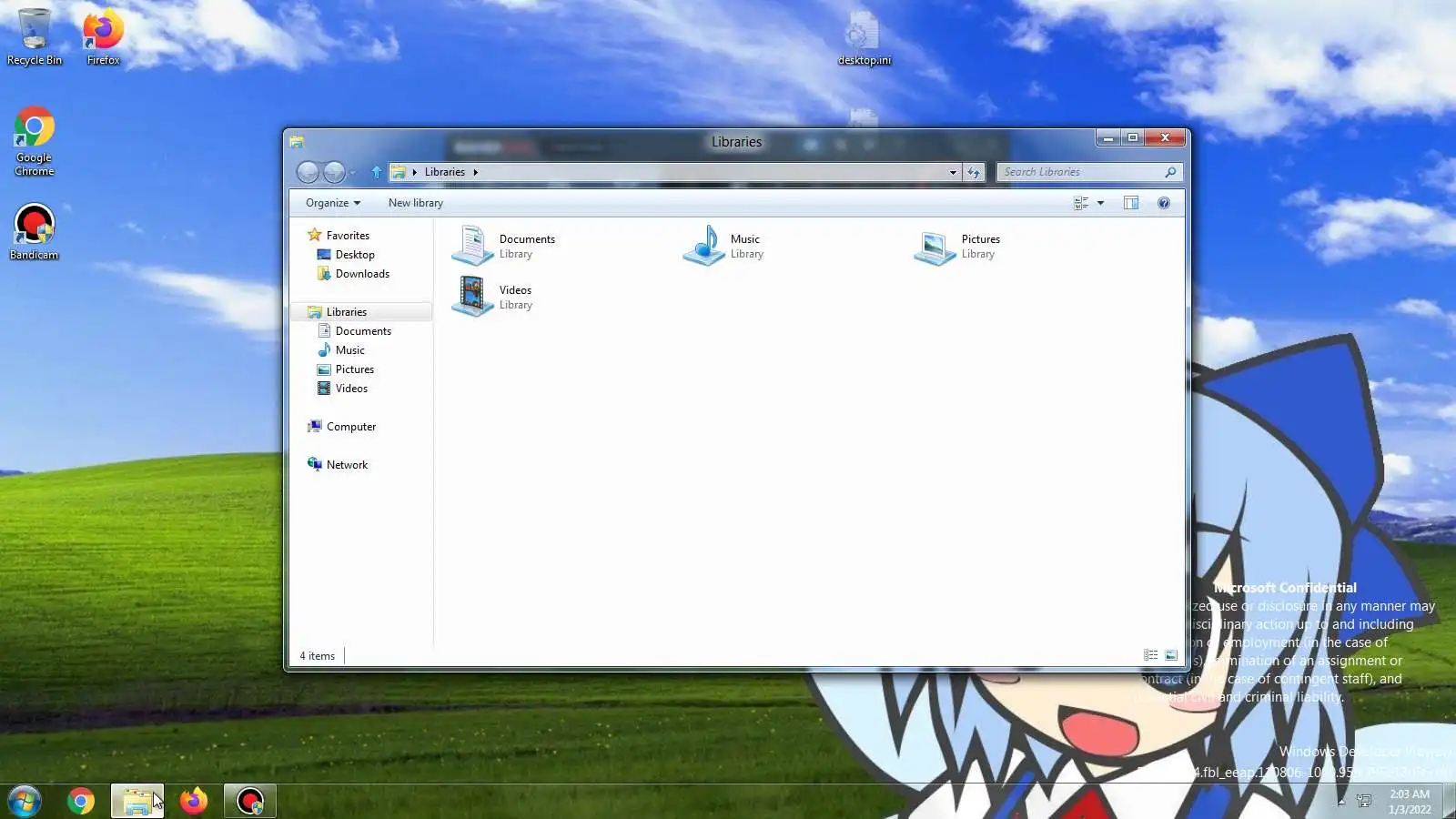1456x819 pixels.
Task: Click the File Explorer taskbar button
Action: coord(137,801)
